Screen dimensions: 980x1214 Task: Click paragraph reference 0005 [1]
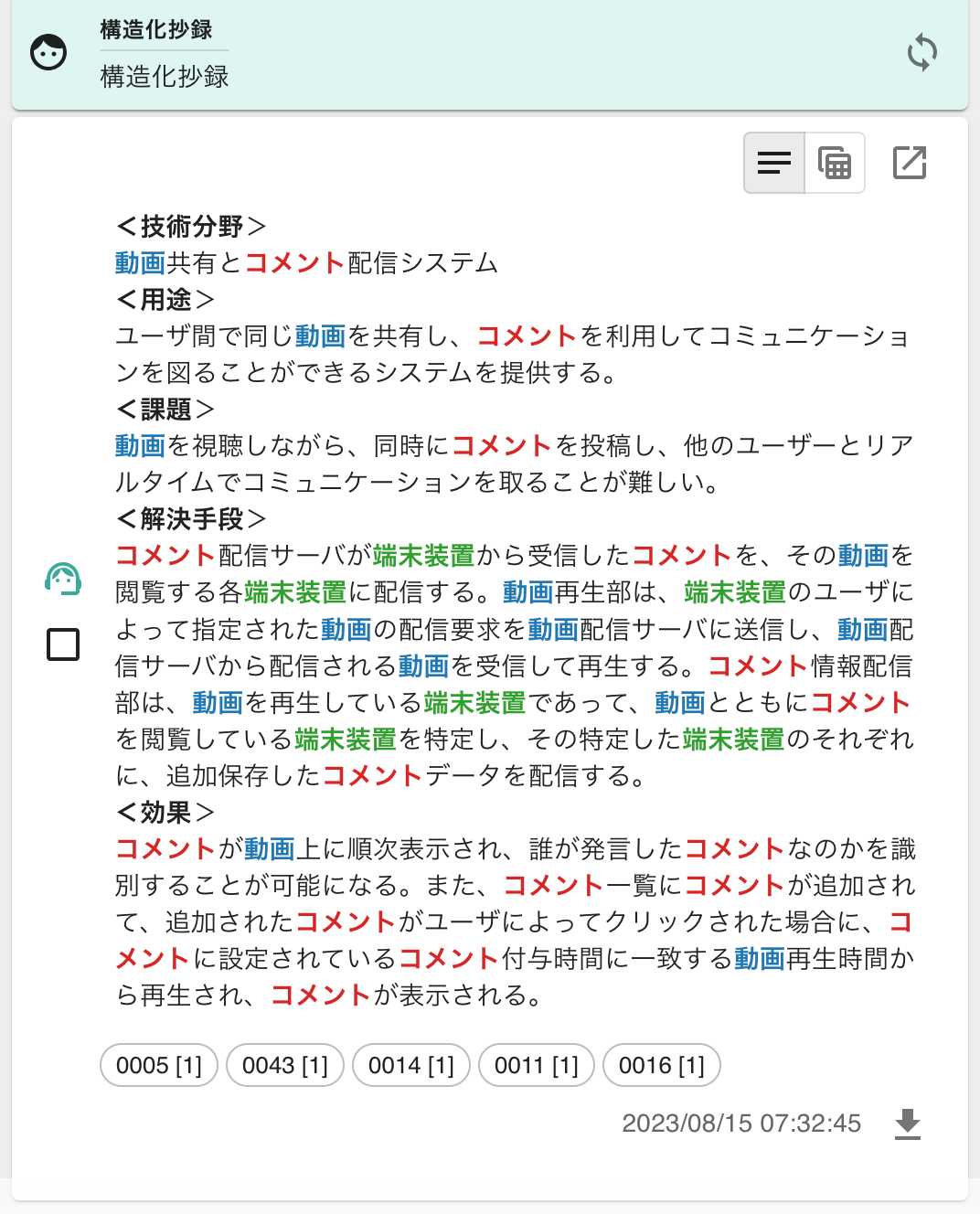(x=157, y=1064)
